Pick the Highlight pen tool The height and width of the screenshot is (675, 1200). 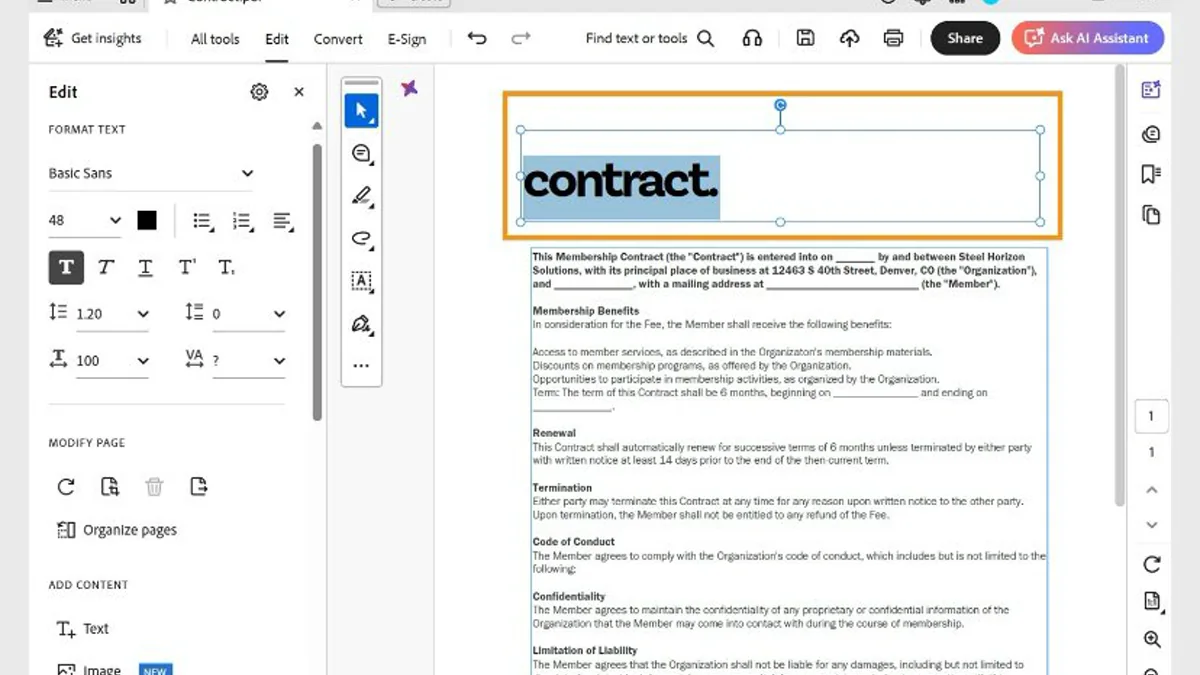click(361, 196)
